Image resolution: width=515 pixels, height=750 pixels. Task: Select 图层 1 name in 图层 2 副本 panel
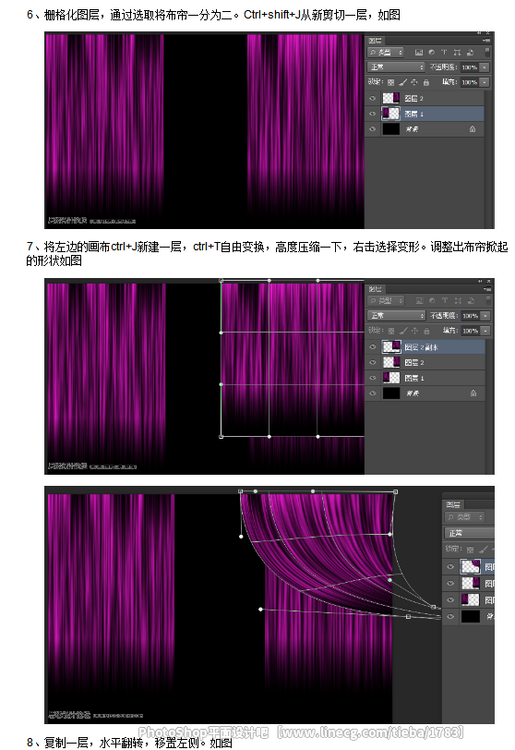pyautogui.click(x=414, y=378)
